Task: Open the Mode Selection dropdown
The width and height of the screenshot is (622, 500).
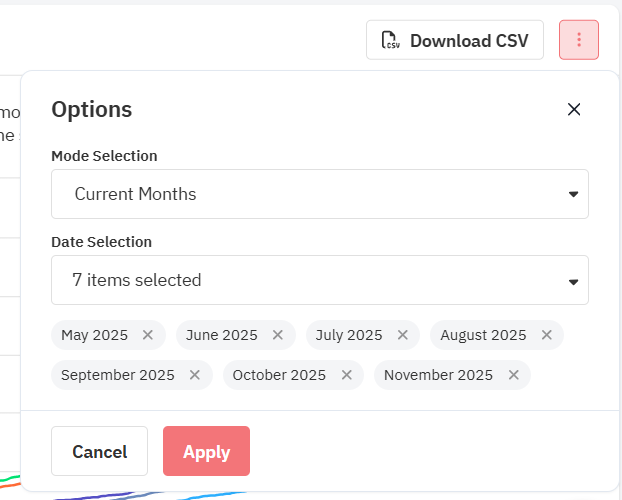Action: click(x=320, y=194)
